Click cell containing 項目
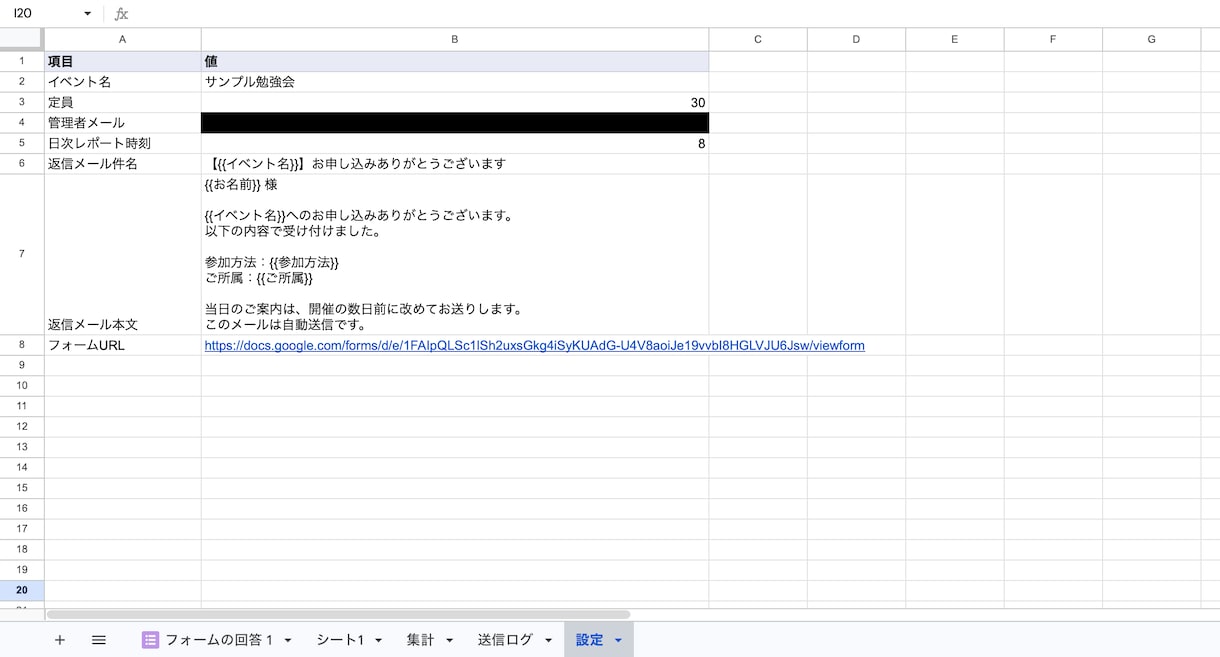This screenshot has height=657, width=1220. coord(123,61)
